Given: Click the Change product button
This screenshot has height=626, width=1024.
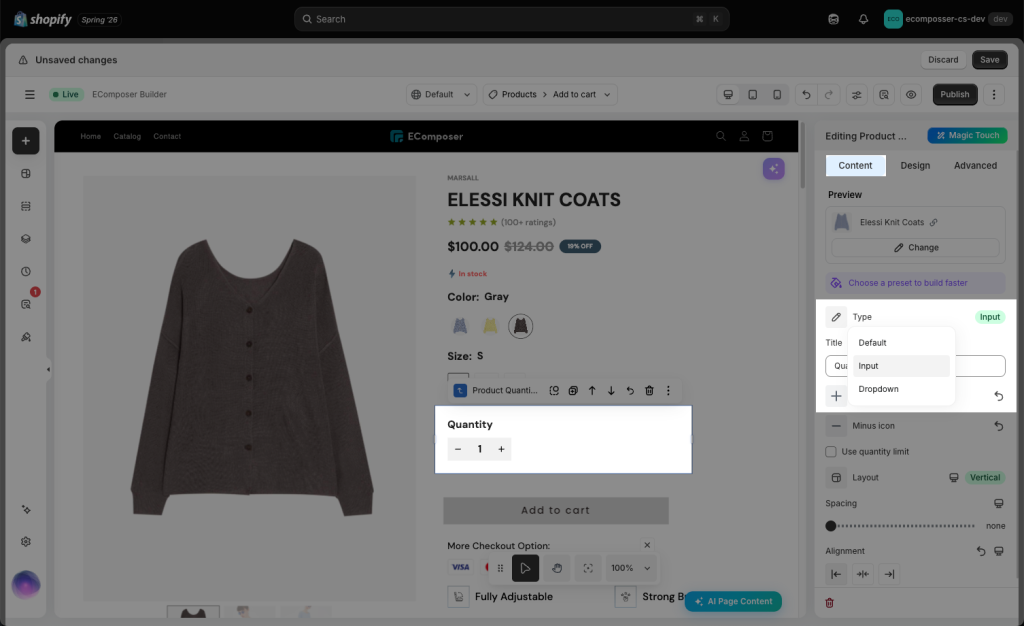Looking at the screenshot, I should click(915, 248).
